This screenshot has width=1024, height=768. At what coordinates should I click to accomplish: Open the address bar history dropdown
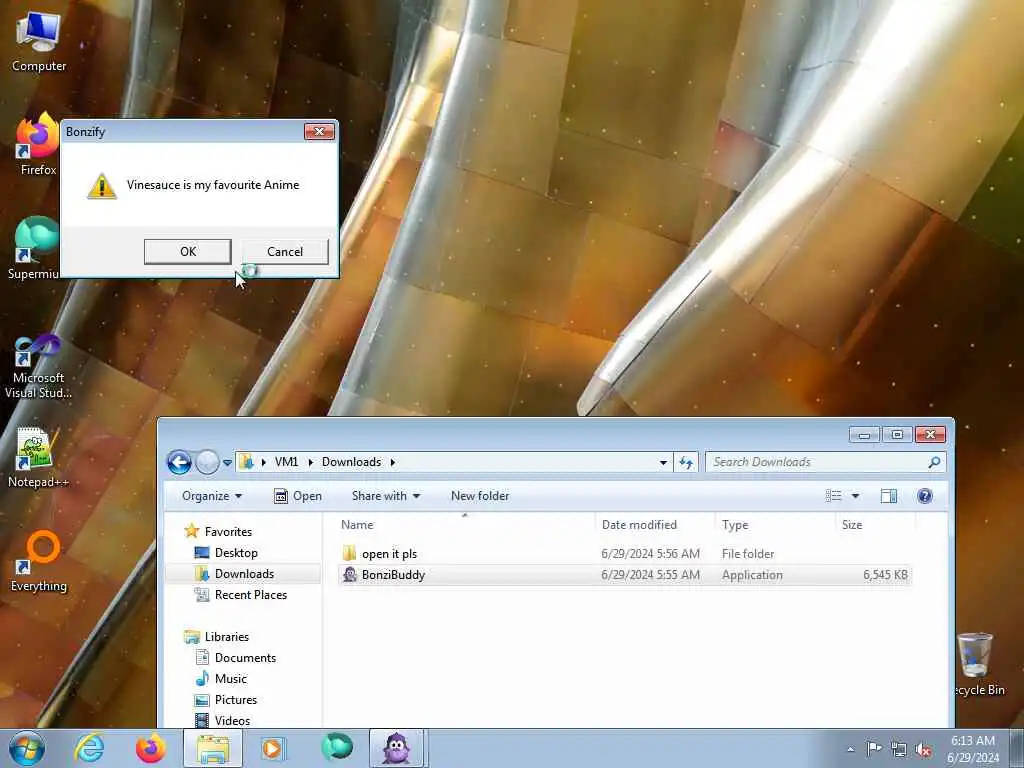(x=663, y=462)
